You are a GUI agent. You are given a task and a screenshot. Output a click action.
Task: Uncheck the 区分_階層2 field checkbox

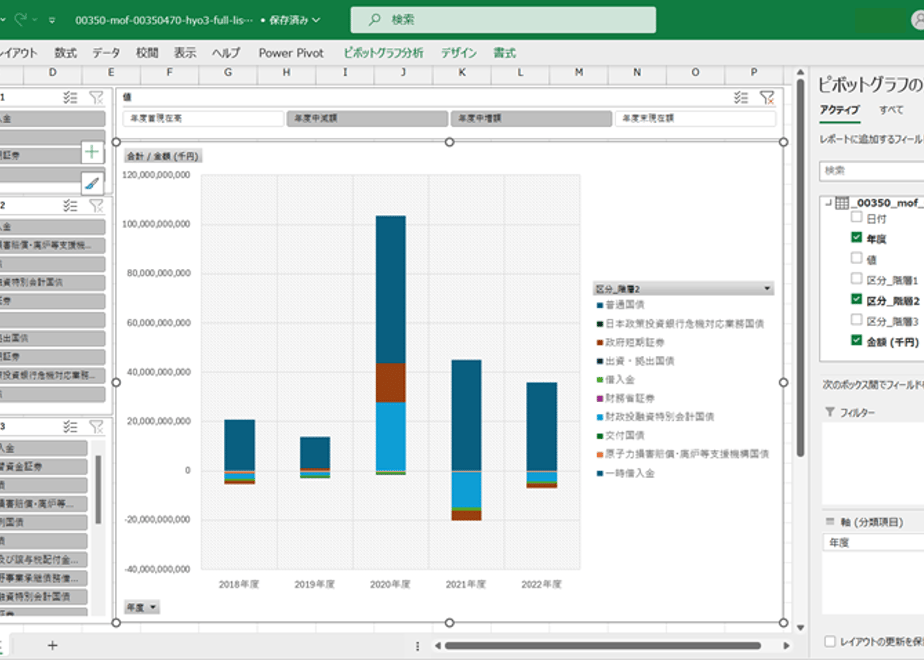tap(856, 299)
